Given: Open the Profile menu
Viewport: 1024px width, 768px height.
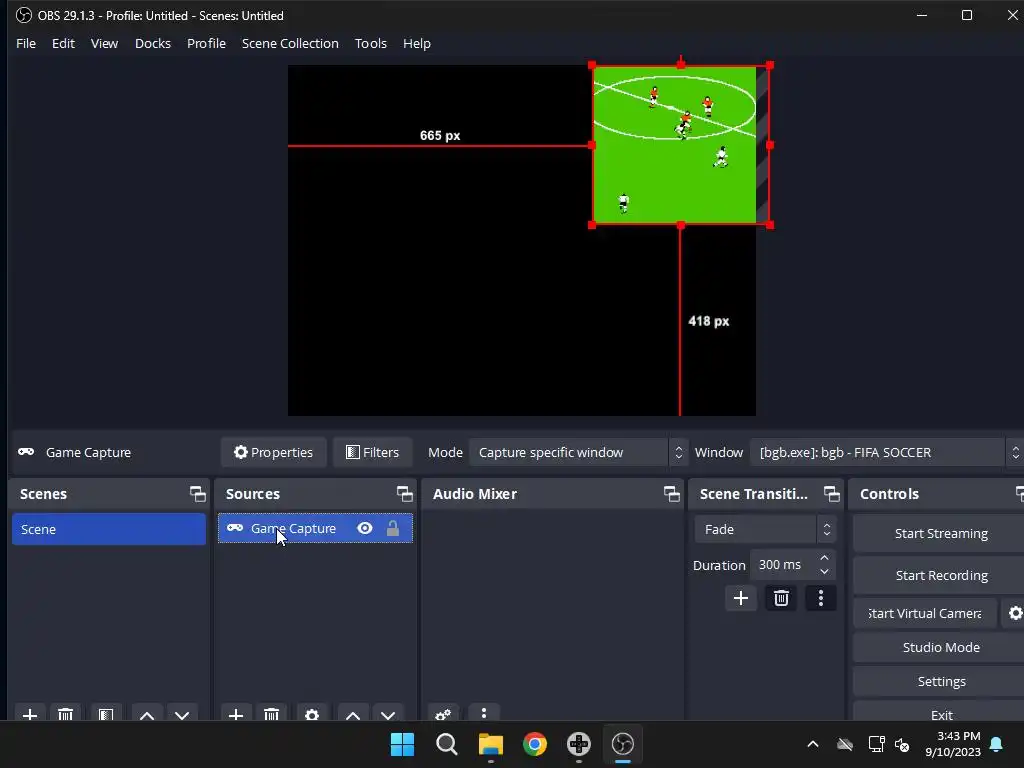Looking at the screenshot, I should [x=206, y=43].
